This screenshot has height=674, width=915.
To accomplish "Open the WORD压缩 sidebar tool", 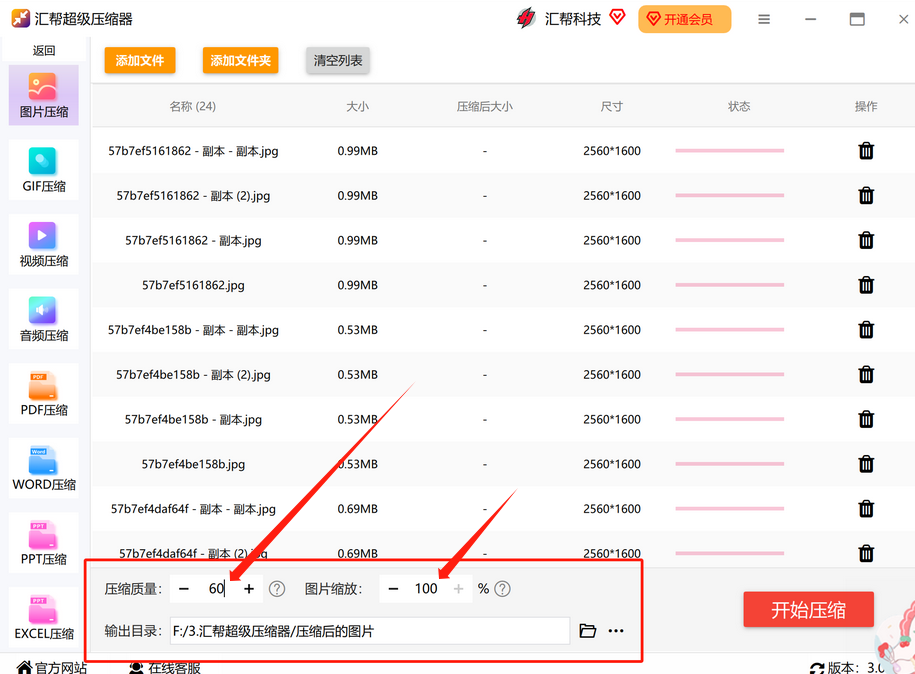I will pyautogui.click(x=44, y=469).
